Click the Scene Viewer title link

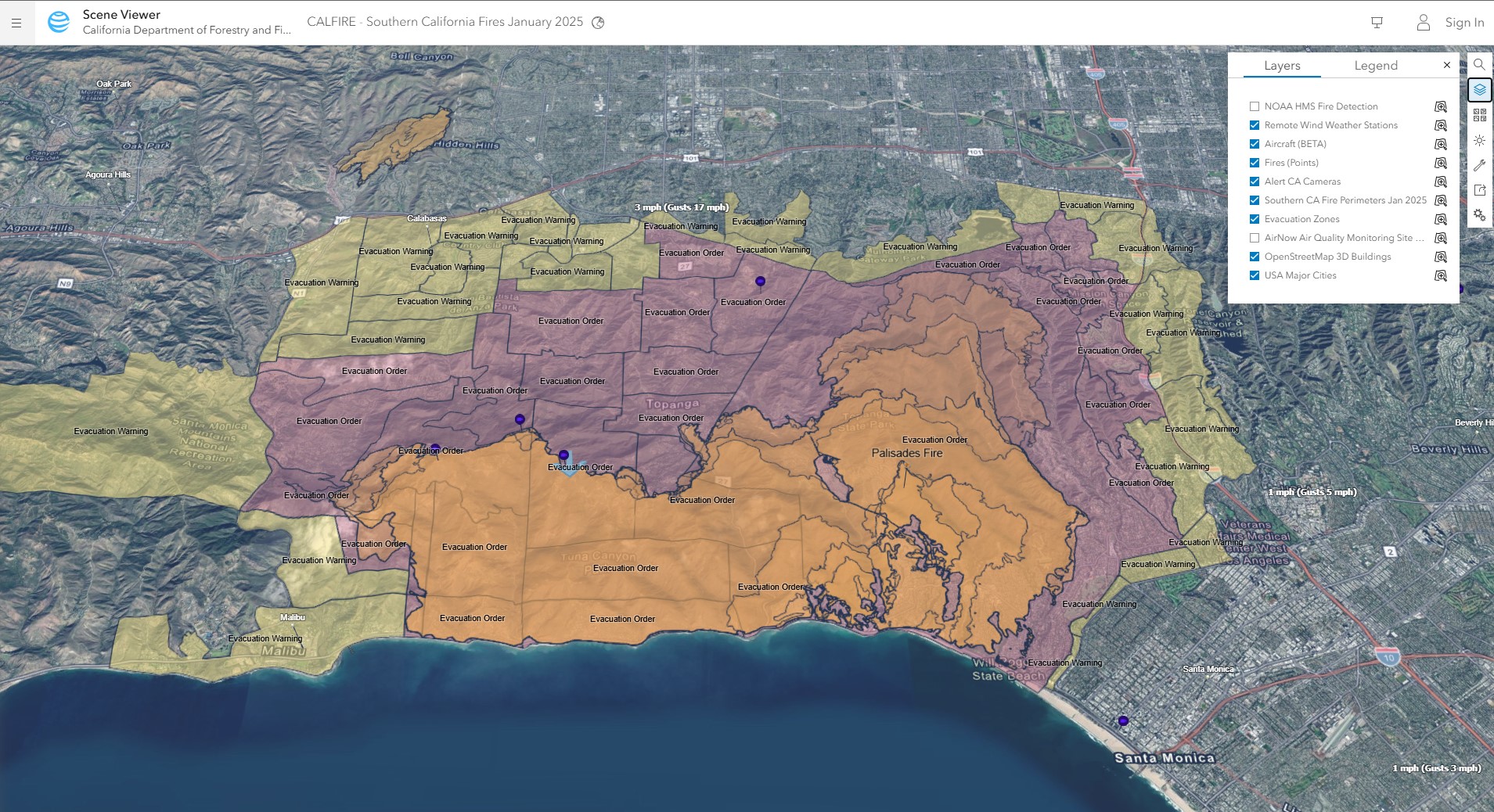tap(121, 14)
